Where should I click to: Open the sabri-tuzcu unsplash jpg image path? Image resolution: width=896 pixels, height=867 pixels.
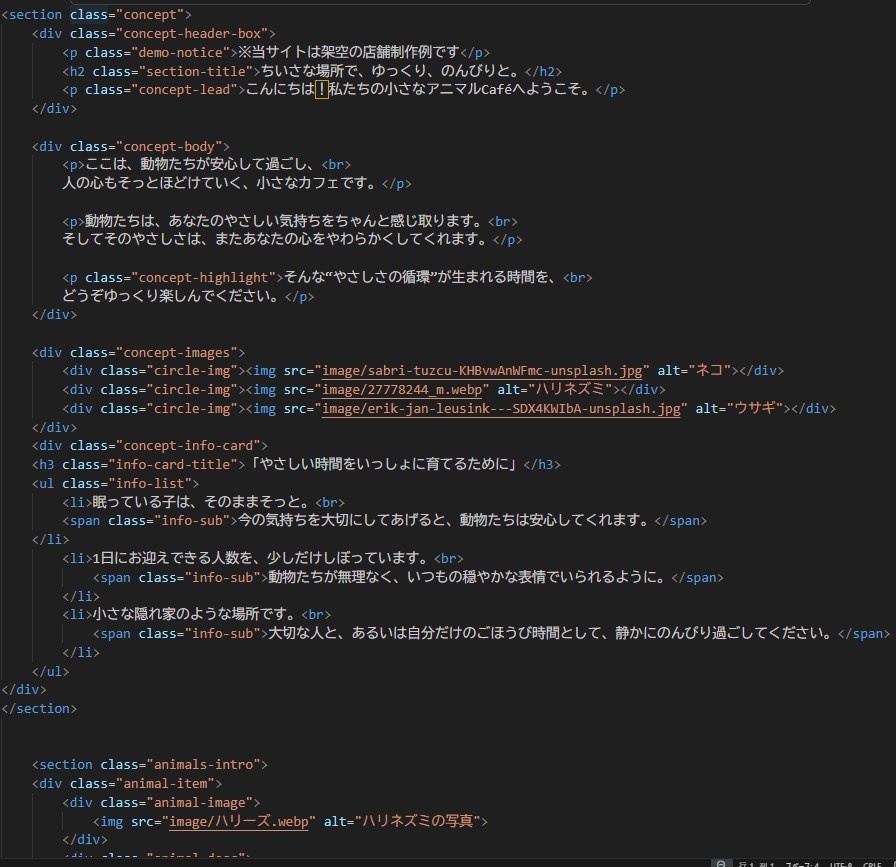[484, 370]
